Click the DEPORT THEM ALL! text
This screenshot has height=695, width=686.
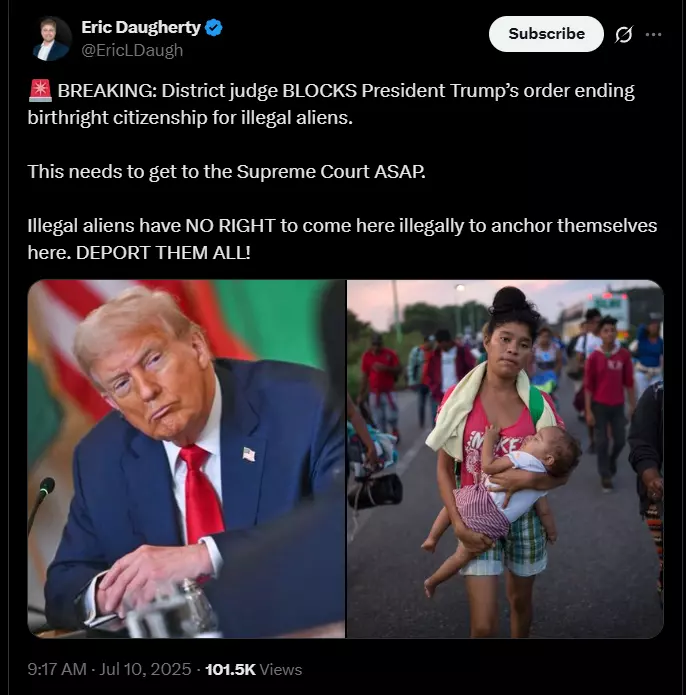point(163,253)
